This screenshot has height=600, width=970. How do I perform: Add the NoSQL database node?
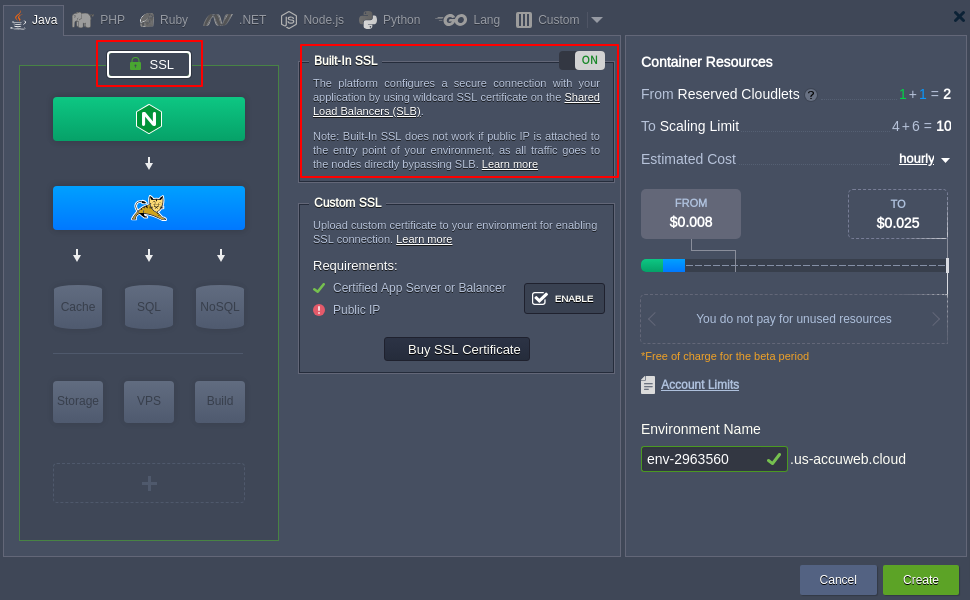[220, 306]
